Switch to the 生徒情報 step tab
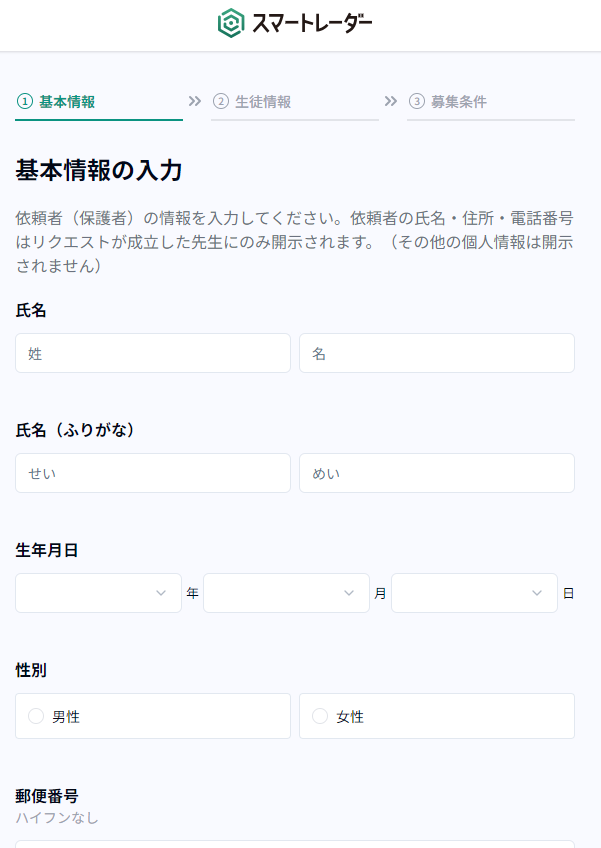 (x=263, y=102)
